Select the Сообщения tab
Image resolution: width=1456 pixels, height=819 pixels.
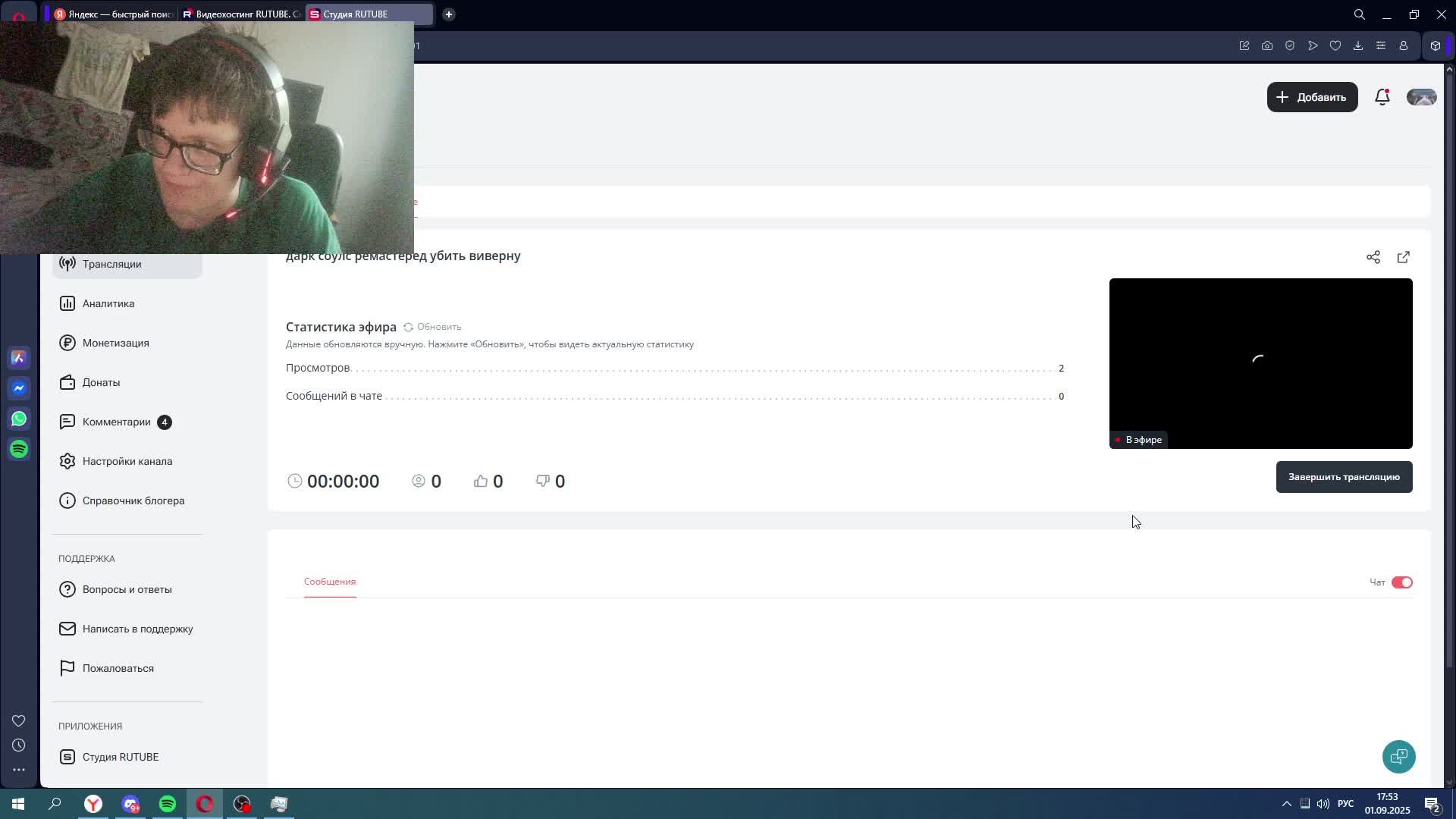(x=330, y=582)
